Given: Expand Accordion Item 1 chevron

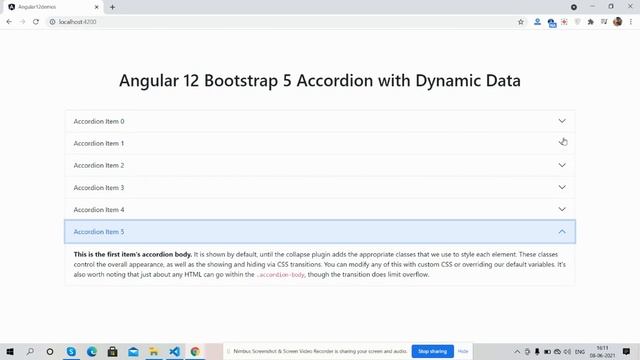Looking at the screenshot, I should point(562,143).
